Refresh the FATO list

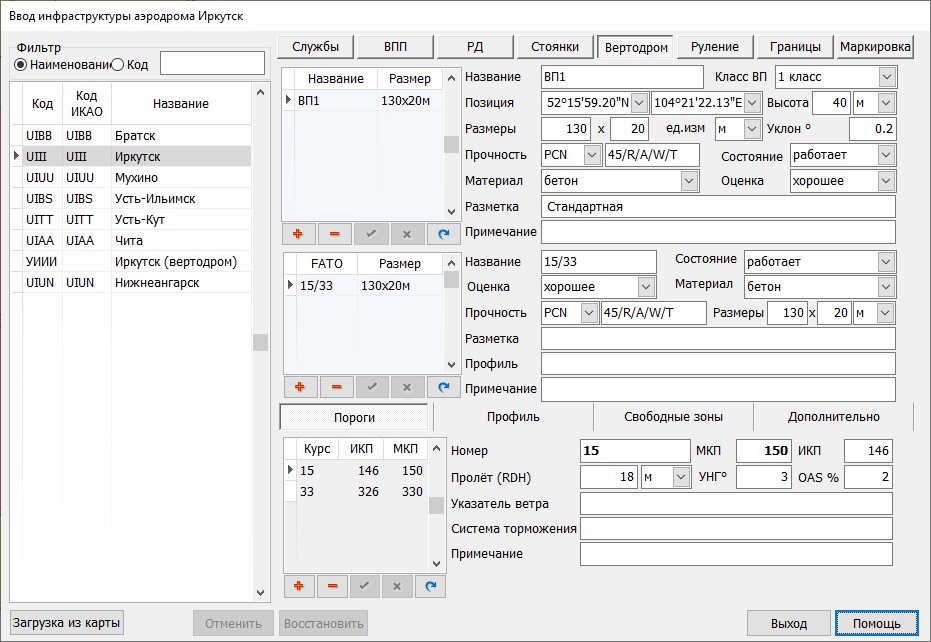click(443, 387)
